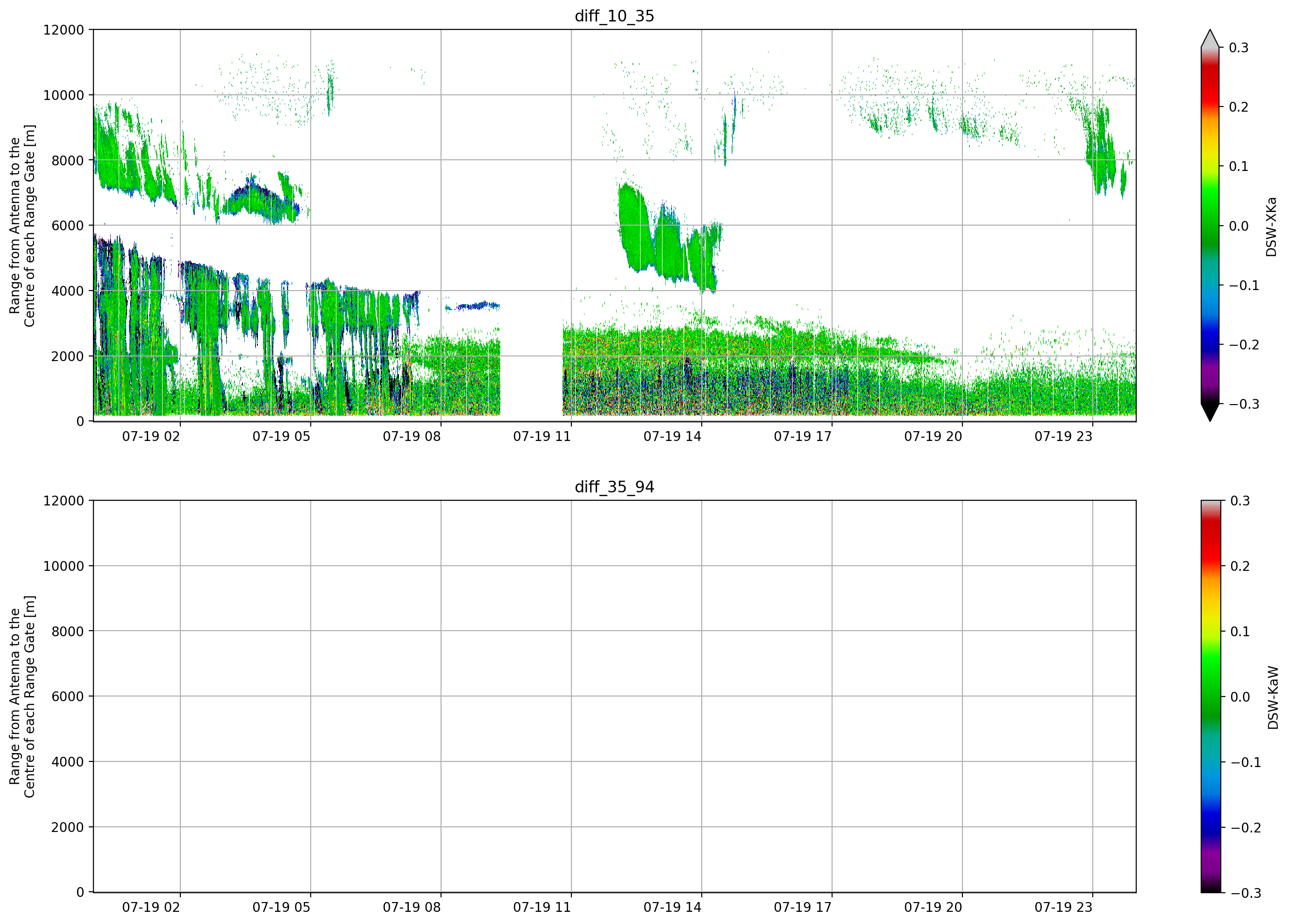Click '07-19 08' x-tick under diff_35_94 plot
The width and height of the screenshot is (1289, 924).
(x=412, y=908)
